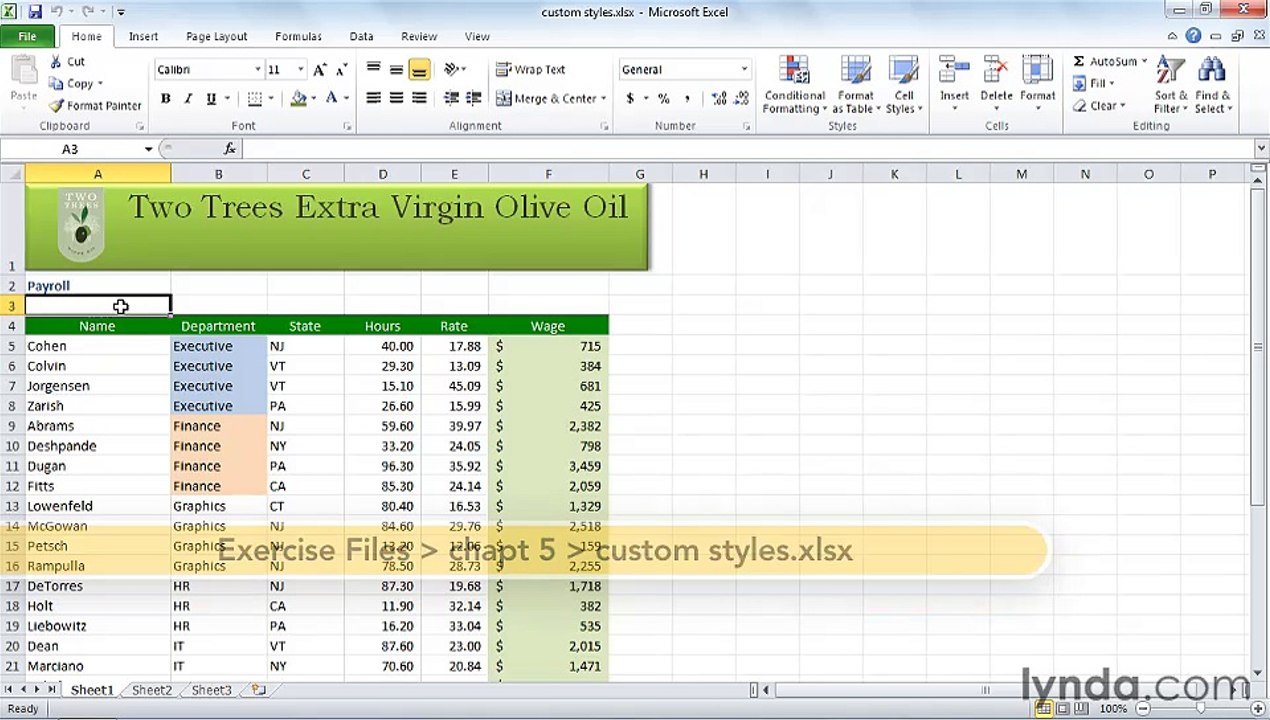The width and height of the screenshot is (1270, 720).
Task: Click the Insert Function fx icon
Action: point(230,149)
